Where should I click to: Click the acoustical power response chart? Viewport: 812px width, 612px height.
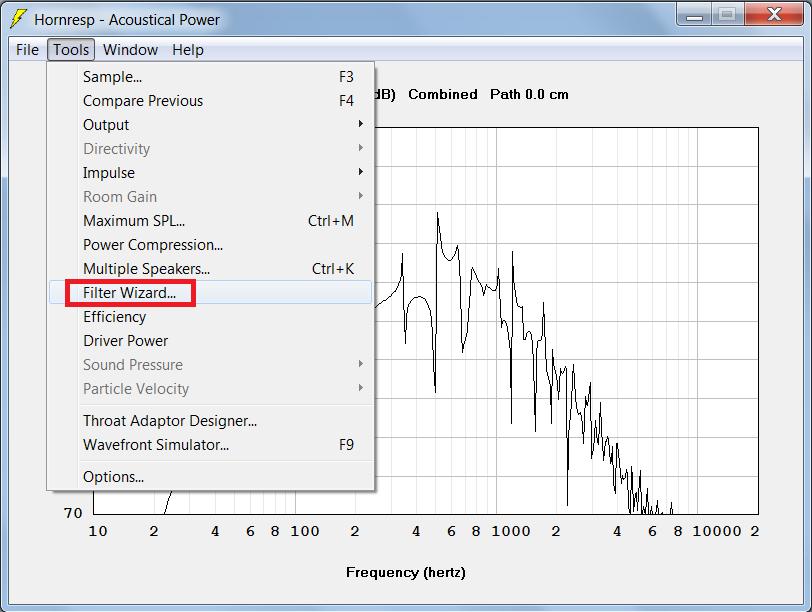point(567,321)
